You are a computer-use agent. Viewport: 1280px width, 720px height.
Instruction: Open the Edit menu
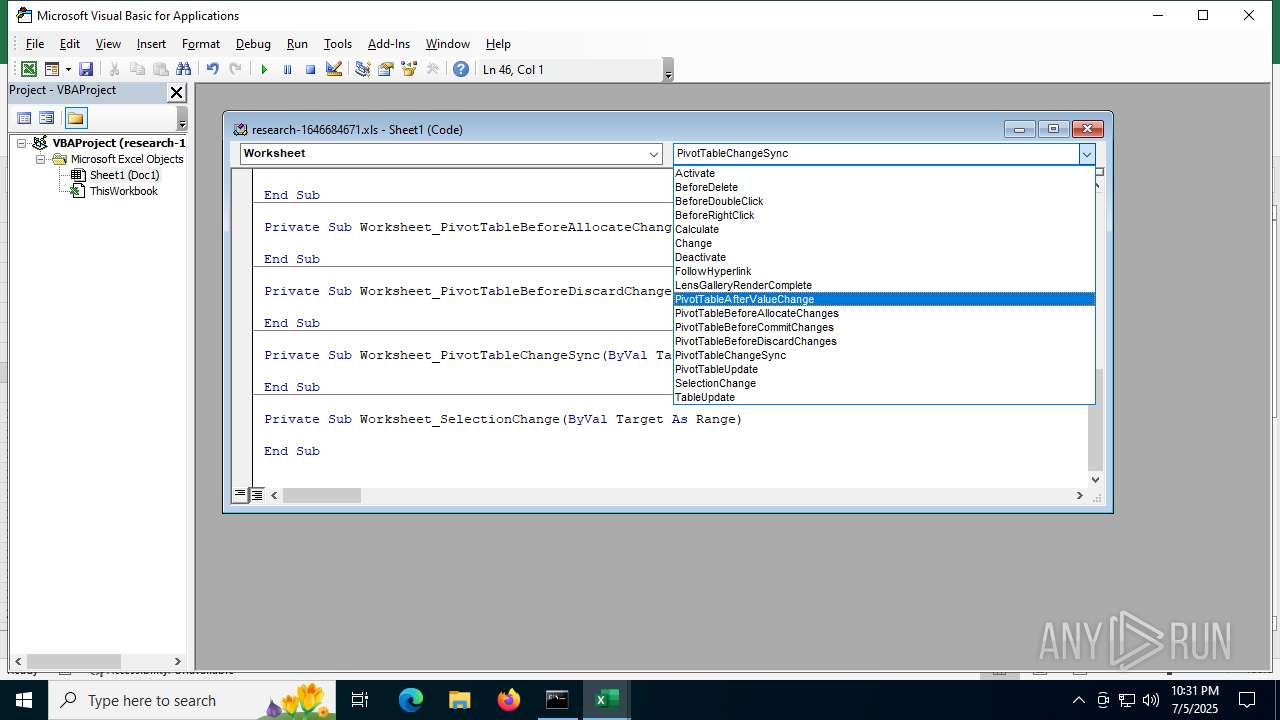coord(70,44)
